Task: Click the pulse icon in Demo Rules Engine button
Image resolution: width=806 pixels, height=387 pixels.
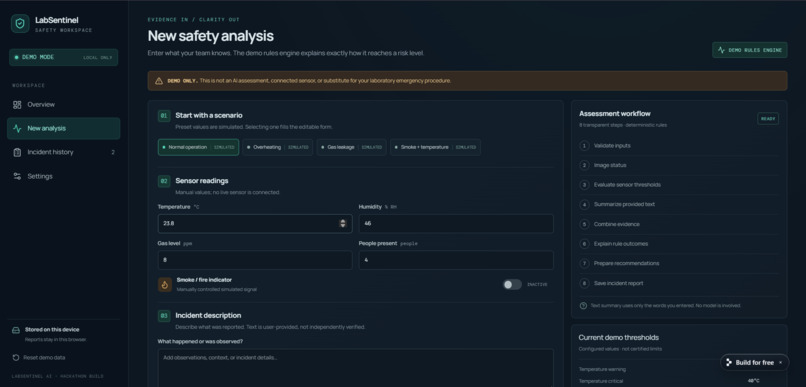Action: coord(721,50)
